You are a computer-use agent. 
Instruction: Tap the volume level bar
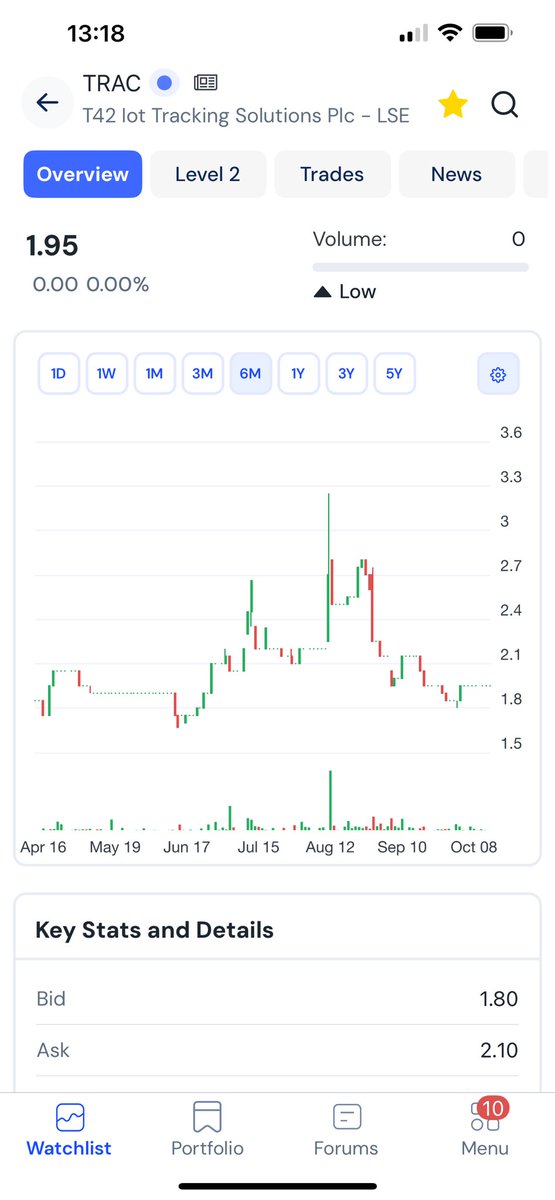(x=421, y=268)
